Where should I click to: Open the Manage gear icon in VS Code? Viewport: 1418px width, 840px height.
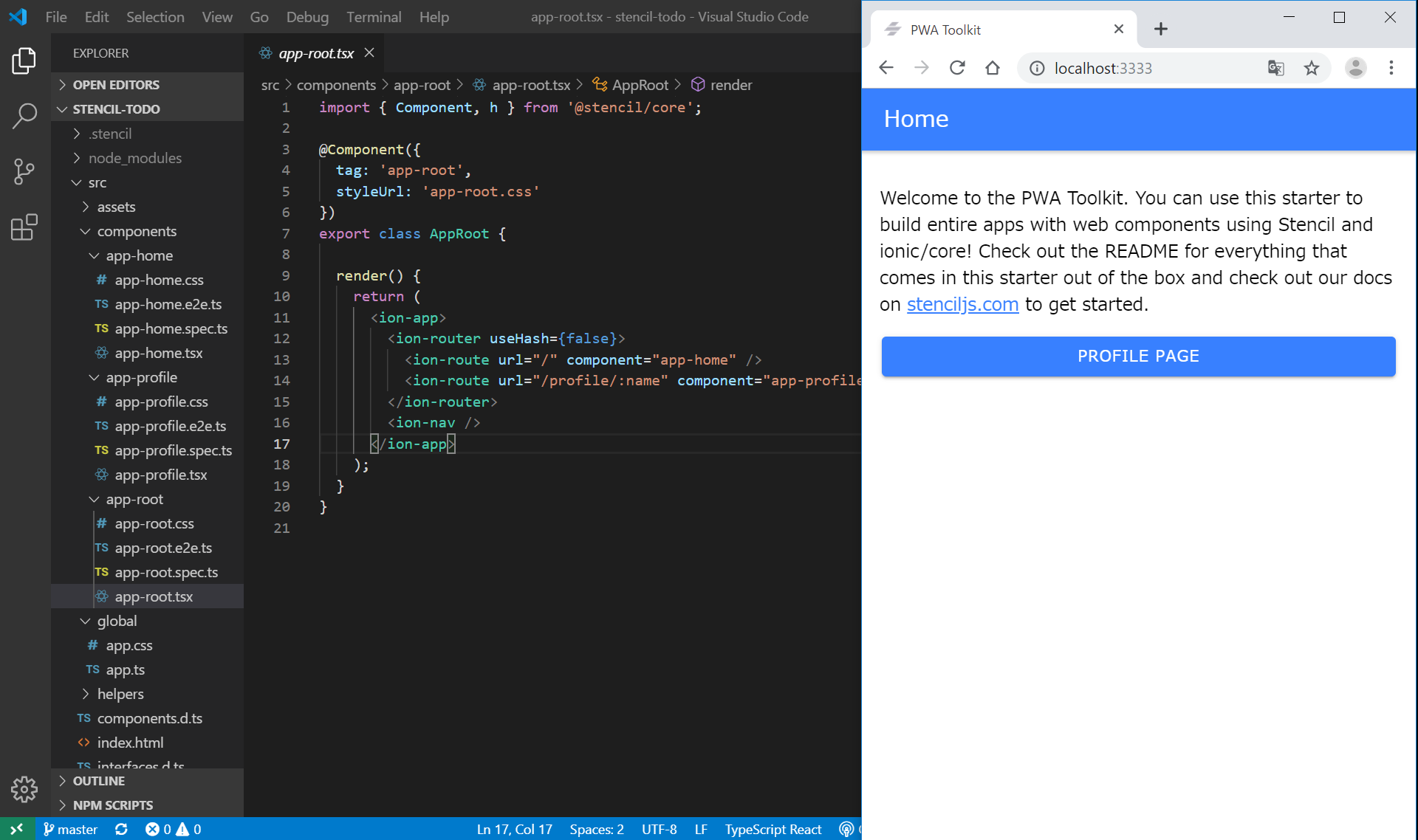(24, 789)
